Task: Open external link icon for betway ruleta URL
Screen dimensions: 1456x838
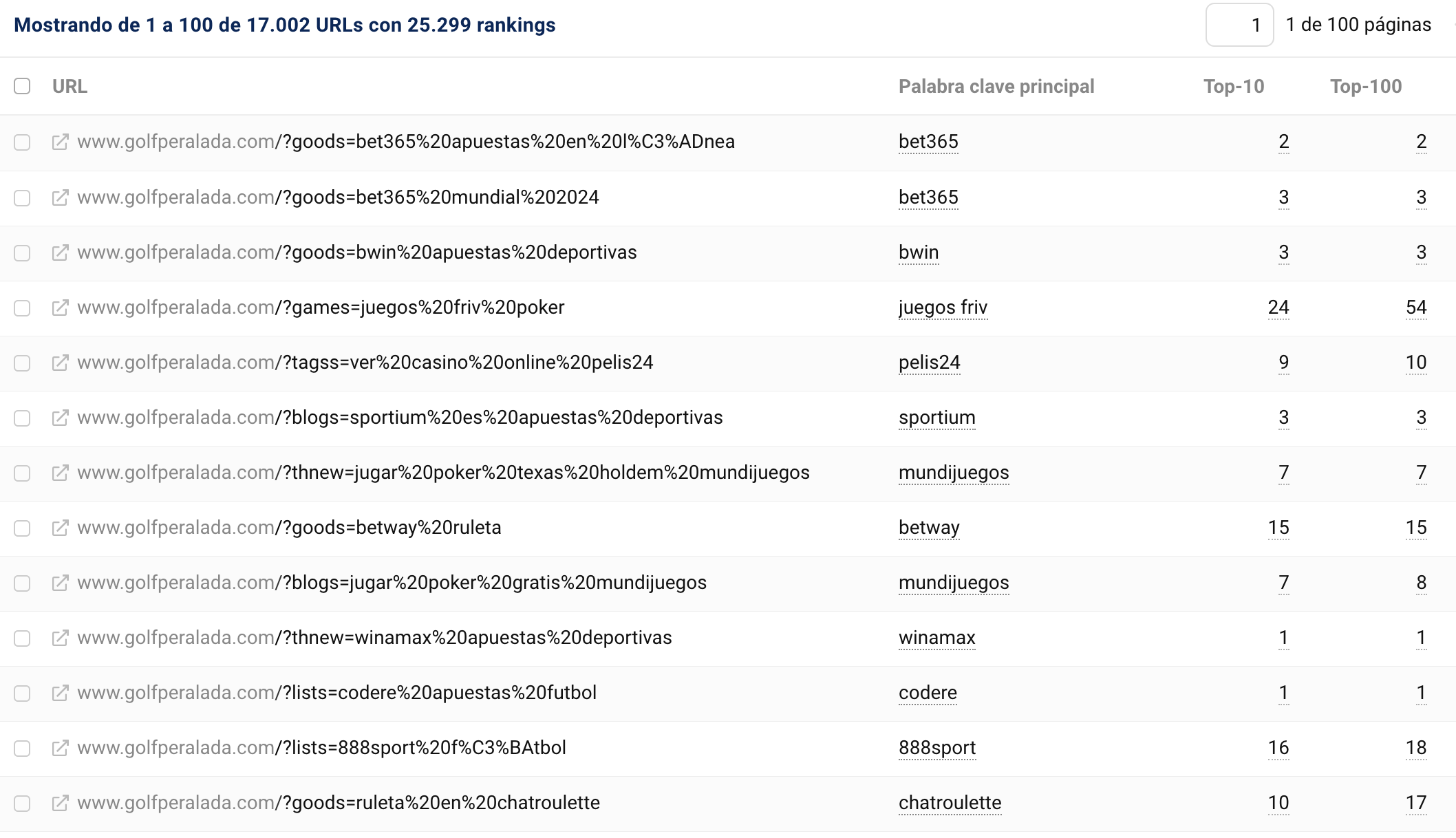Action: coord(61,528)
